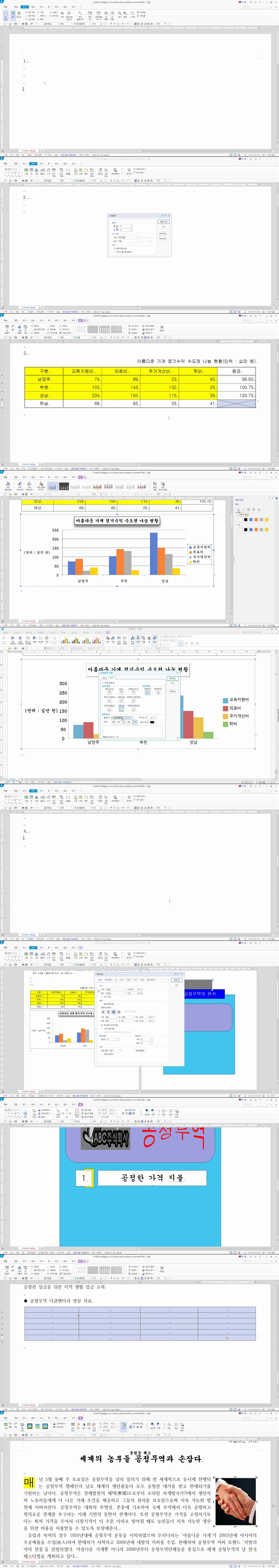Viewport: 279px width, 1568px height.
Task: Open the 높이 고정값 dropdown in 개체 속성
Action: [126, 993]
